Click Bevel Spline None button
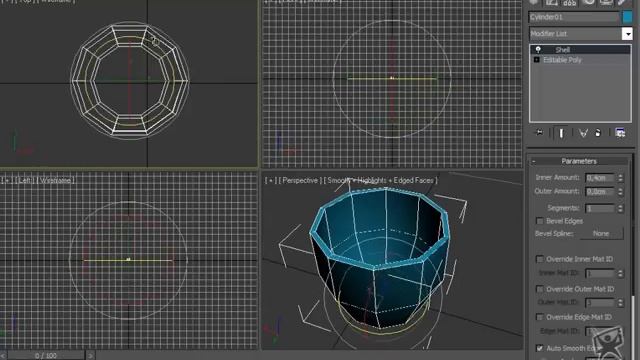640x360 pixels. pyautogui.click(x=601, y=233)
